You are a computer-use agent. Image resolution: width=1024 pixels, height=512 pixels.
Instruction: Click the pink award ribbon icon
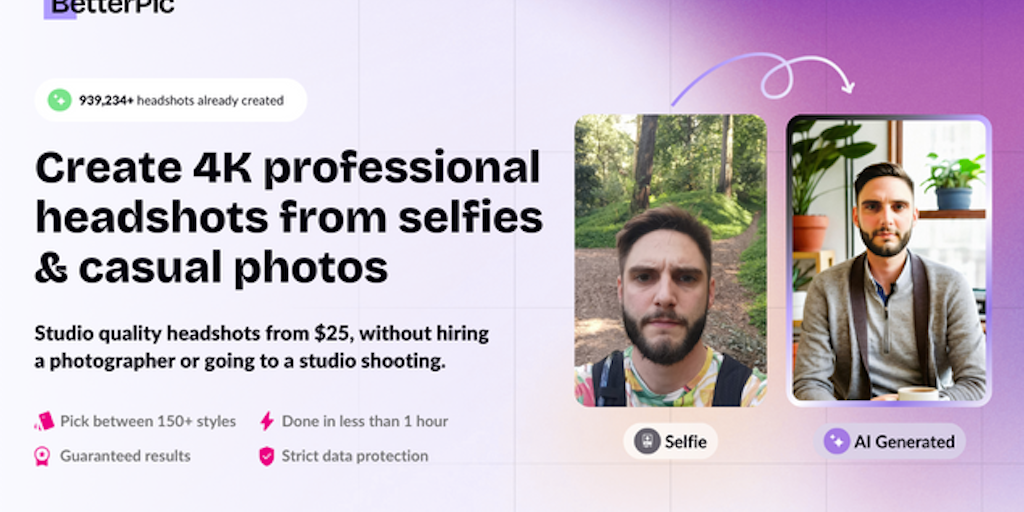(42, 456)
